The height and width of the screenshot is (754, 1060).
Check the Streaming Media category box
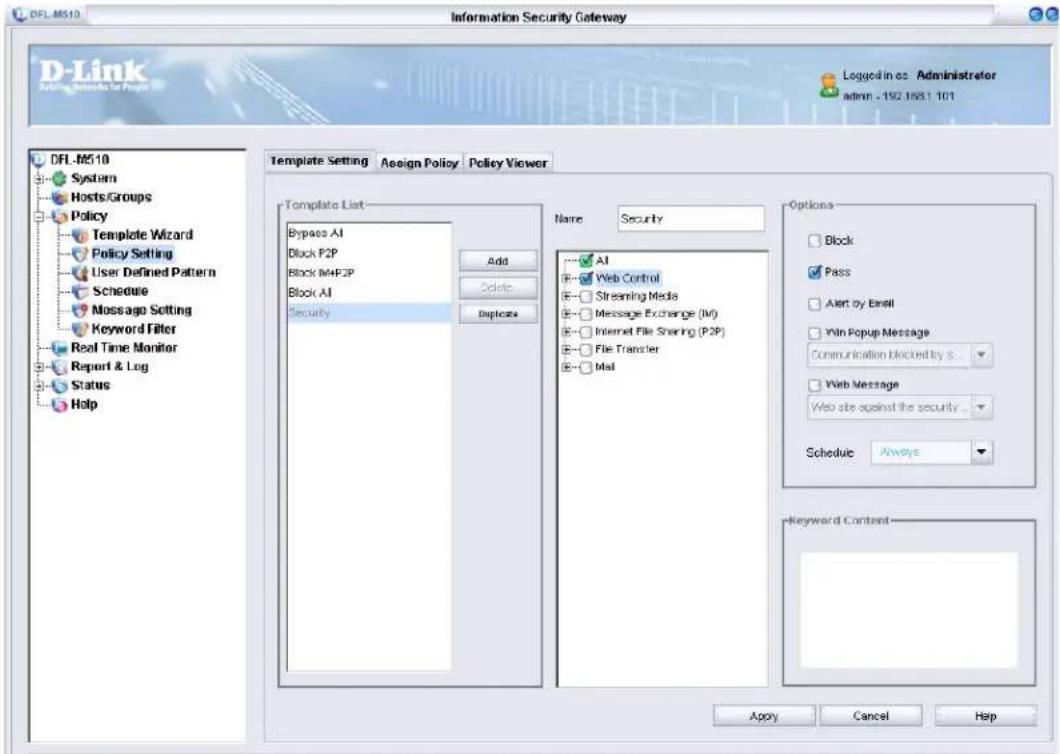click(585, 296)
